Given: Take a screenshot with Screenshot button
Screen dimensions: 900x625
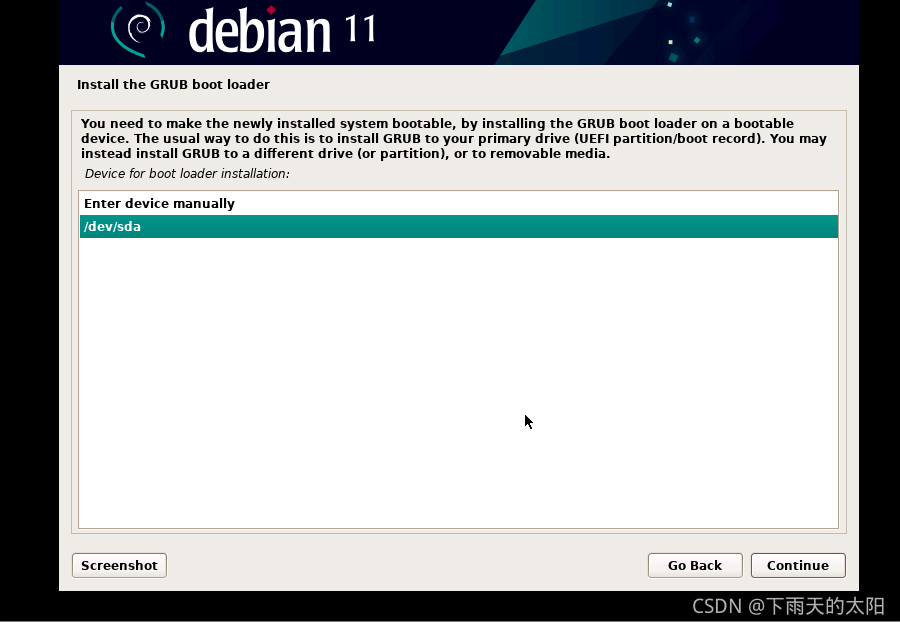Looking at the screenshot, I should coord(119,566).
